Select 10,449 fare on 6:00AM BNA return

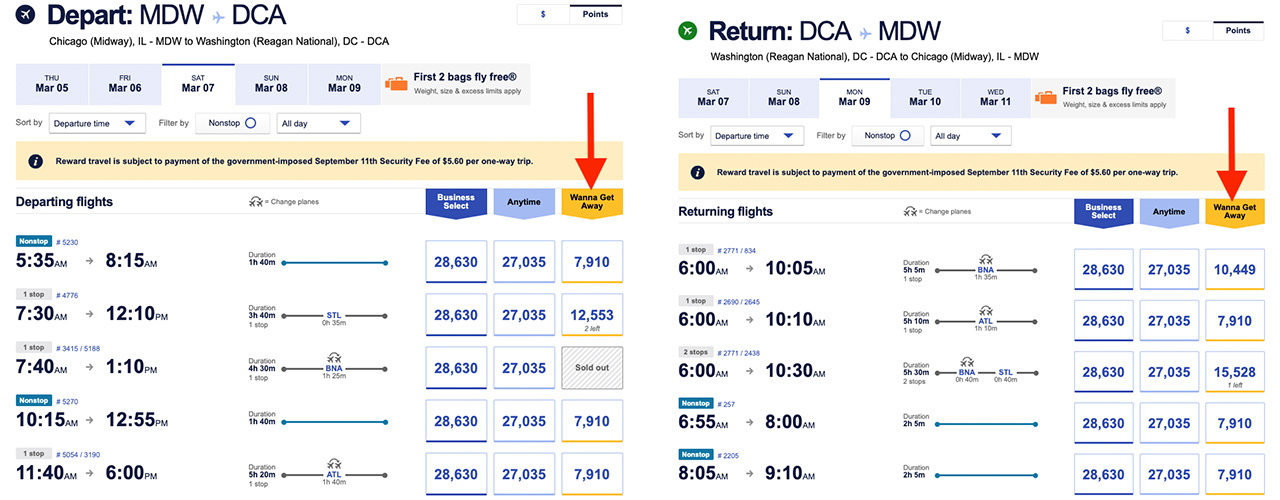[1236, 270]
